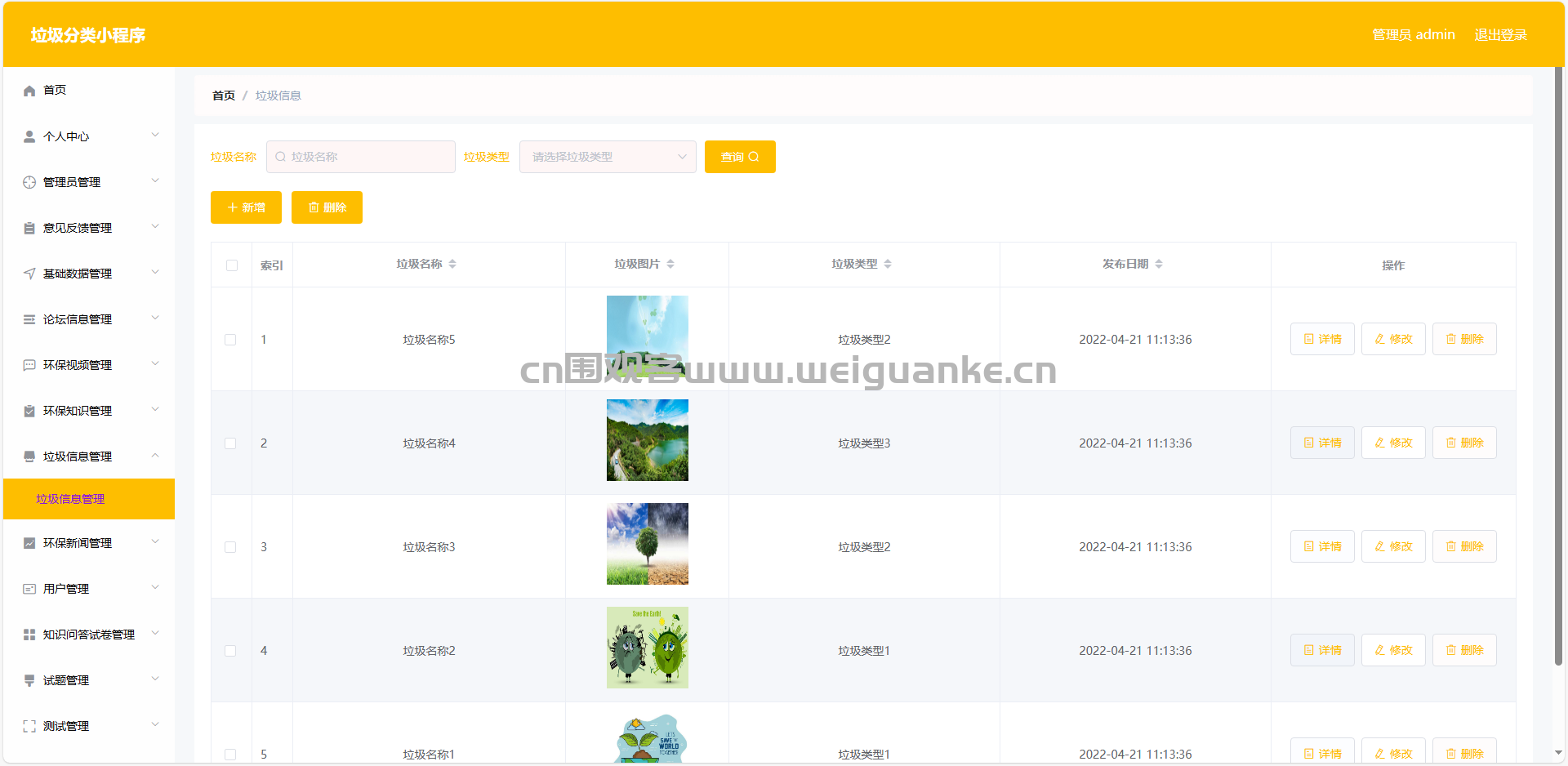
Task: Click the cartoon earth thumbnail for 垃圾名称2
Action: click(648, 648)
